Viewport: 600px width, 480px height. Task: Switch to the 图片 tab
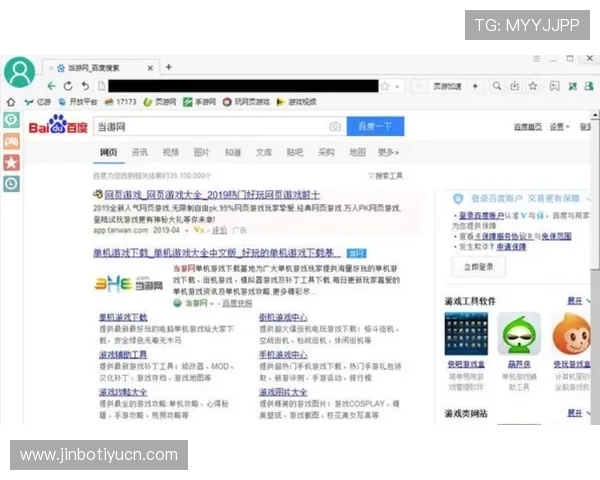point(202,152)
